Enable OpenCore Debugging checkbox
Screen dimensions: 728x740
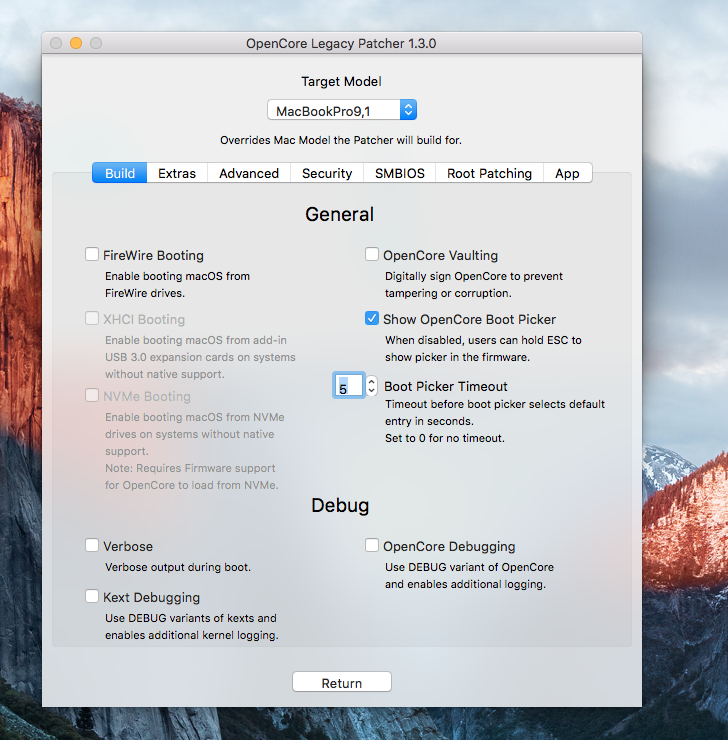(372, 545)
